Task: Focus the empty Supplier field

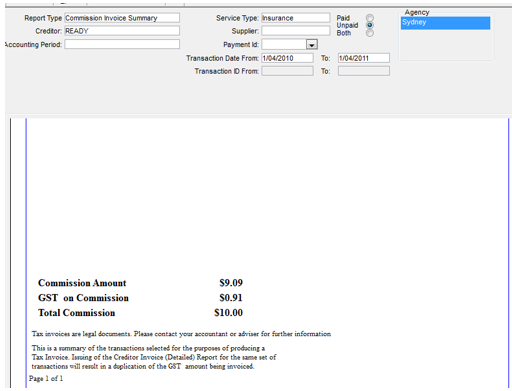Action: pos(296,31)
